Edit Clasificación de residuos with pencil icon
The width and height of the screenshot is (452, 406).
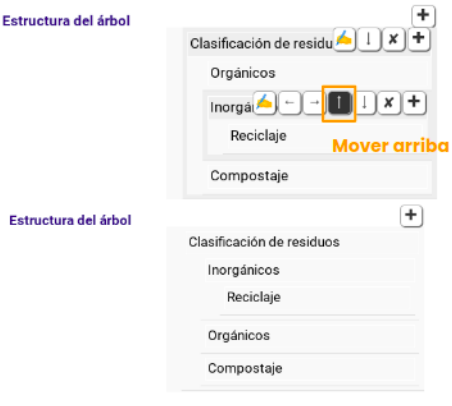pyautogui.click(x=344, y=39)
